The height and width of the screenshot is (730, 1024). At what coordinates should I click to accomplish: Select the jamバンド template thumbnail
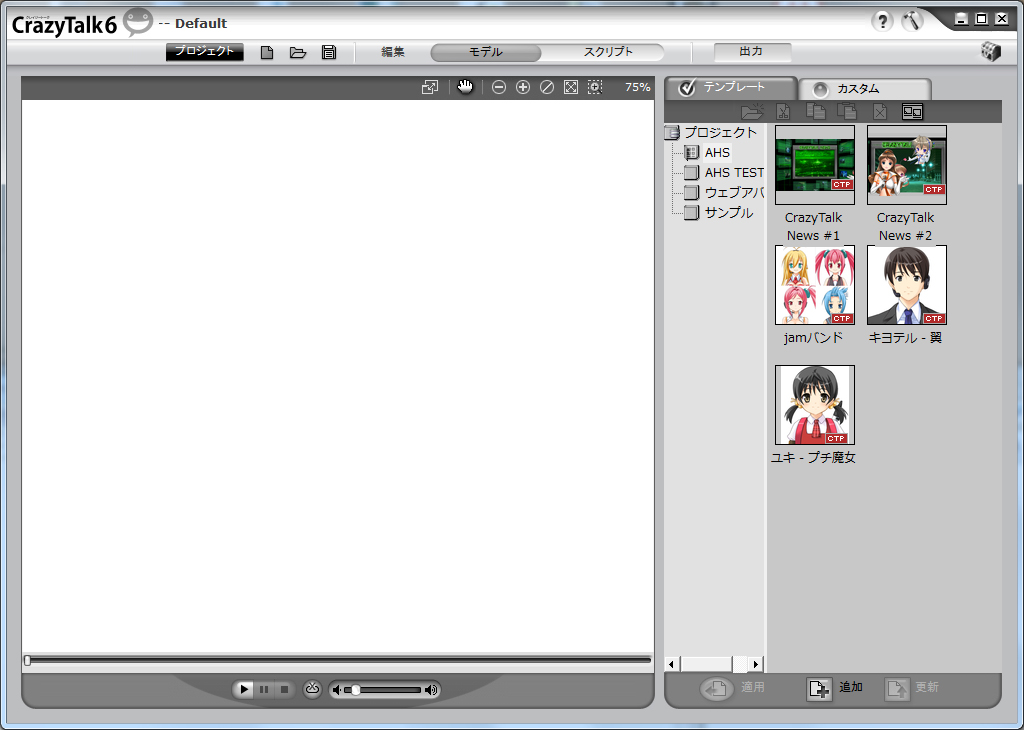pyautogui.click(x=814, y=285)
